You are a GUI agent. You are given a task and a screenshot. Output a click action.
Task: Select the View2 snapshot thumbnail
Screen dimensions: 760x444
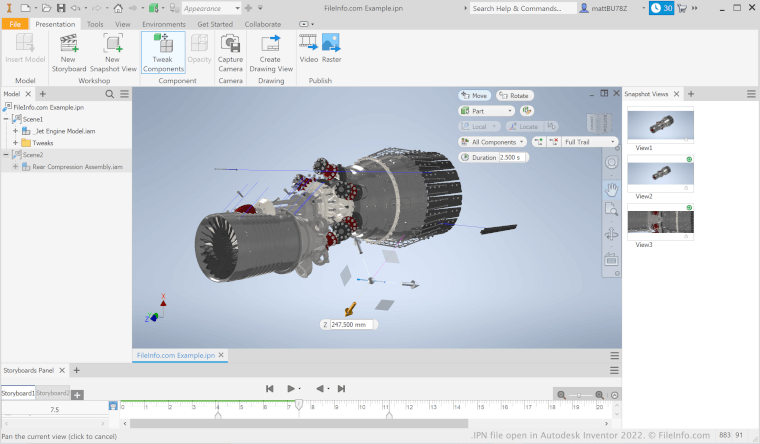[660, 176]
